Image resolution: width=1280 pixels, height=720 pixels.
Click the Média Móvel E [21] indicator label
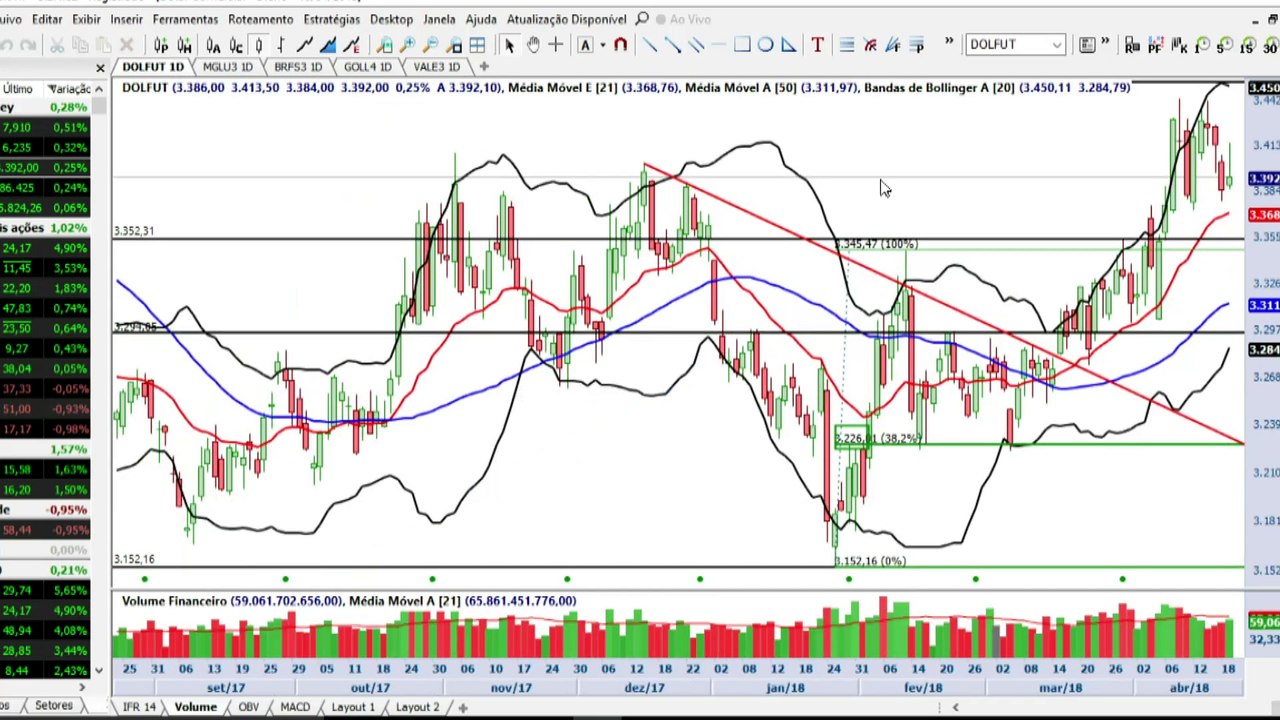click(562, 88)
